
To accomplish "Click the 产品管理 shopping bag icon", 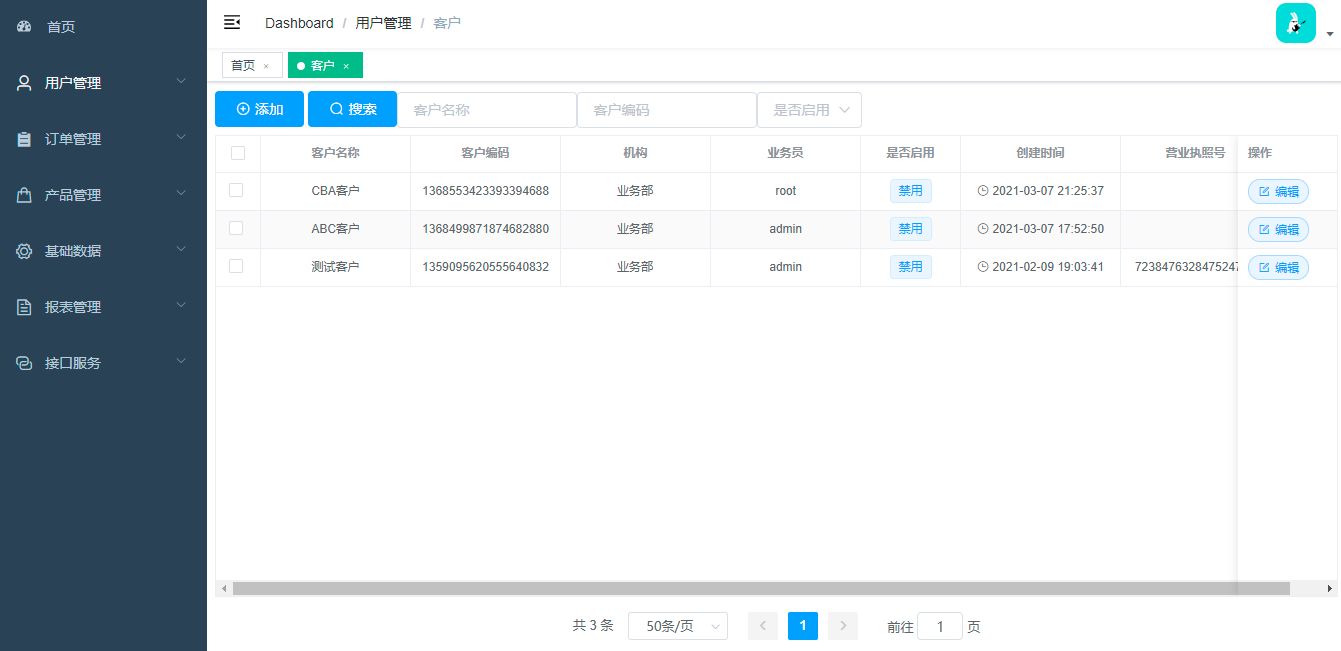I will coord(24,195).
